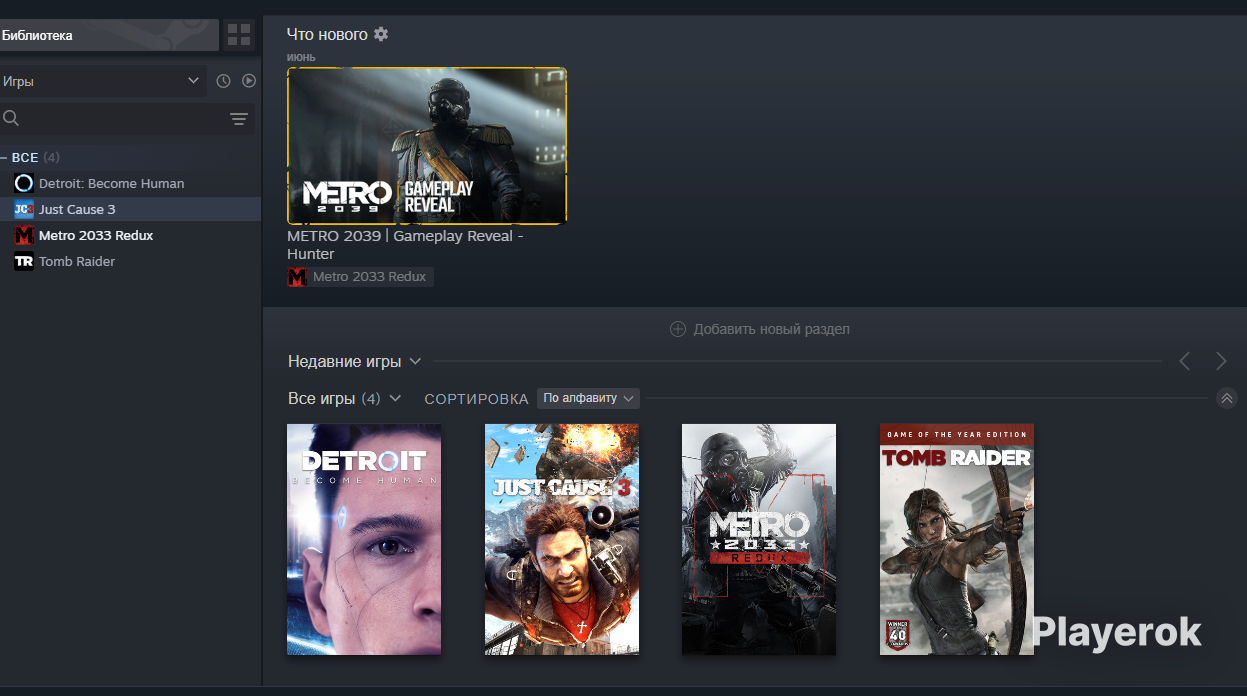The width and height of the screenshot is (1247, 696).
Task: Open the Just Cause 3 cover
Action: 562,539
